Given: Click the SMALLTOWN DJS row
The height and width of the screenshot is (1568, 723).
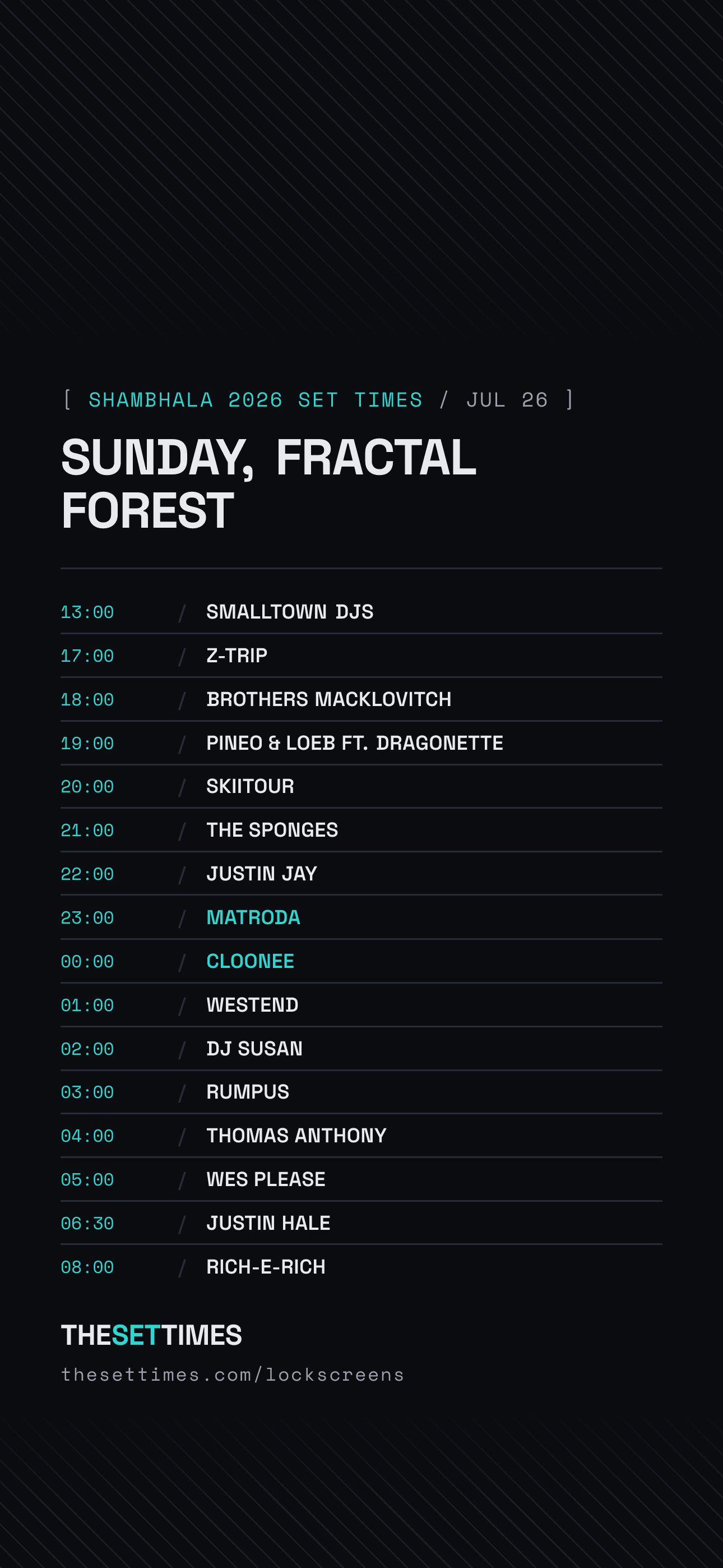Looking at the screenshot, I should point(361,612).
